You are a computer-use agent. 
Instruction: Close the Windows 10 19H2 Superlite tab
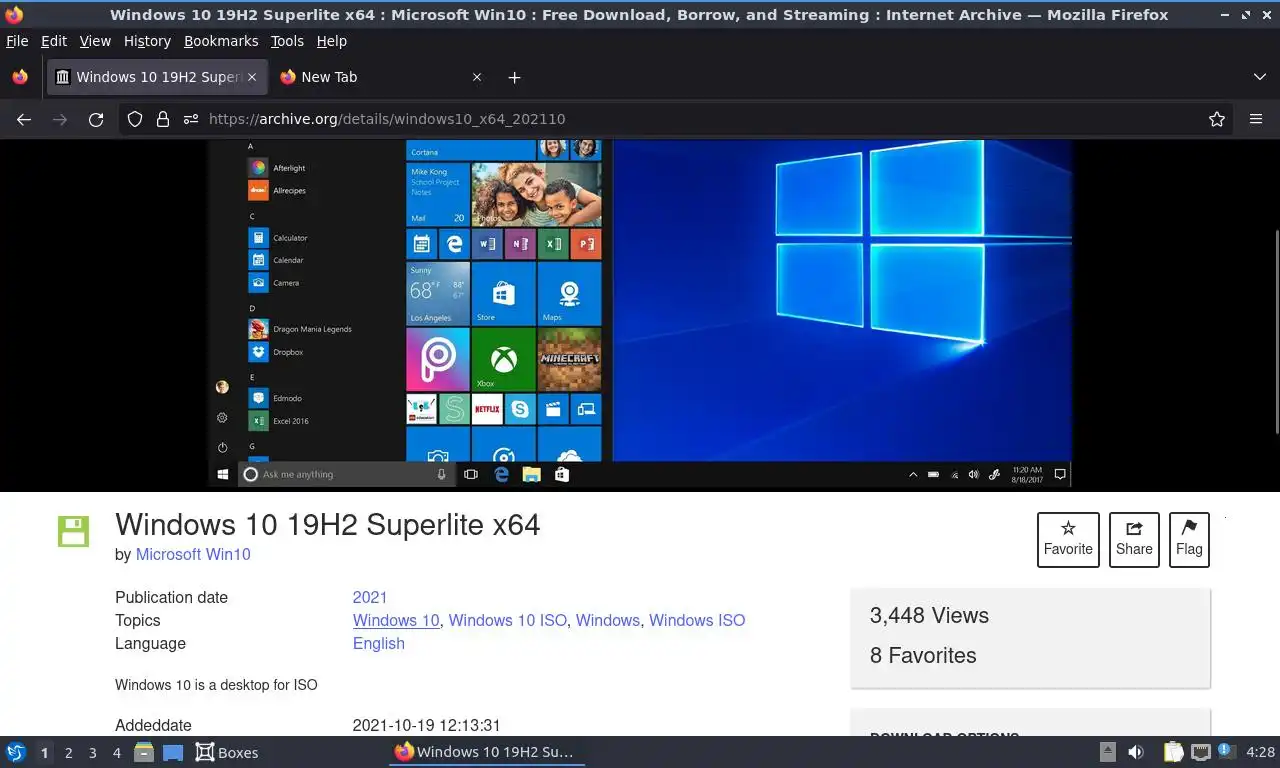coord(252,77)
